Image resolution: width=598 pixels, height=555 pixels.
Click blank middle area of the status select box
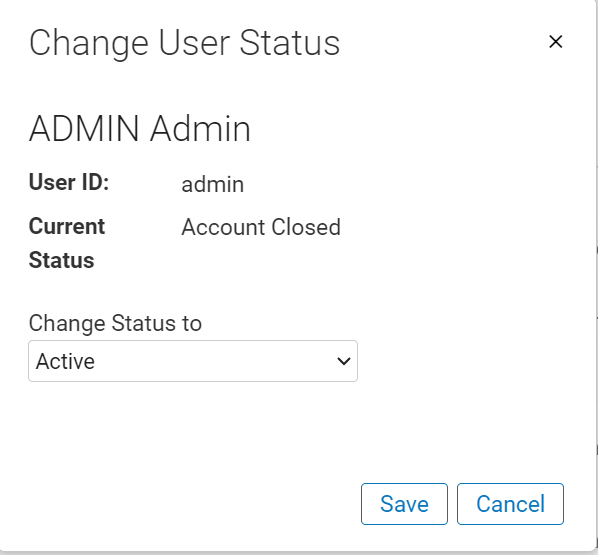[x=214, y=361]
